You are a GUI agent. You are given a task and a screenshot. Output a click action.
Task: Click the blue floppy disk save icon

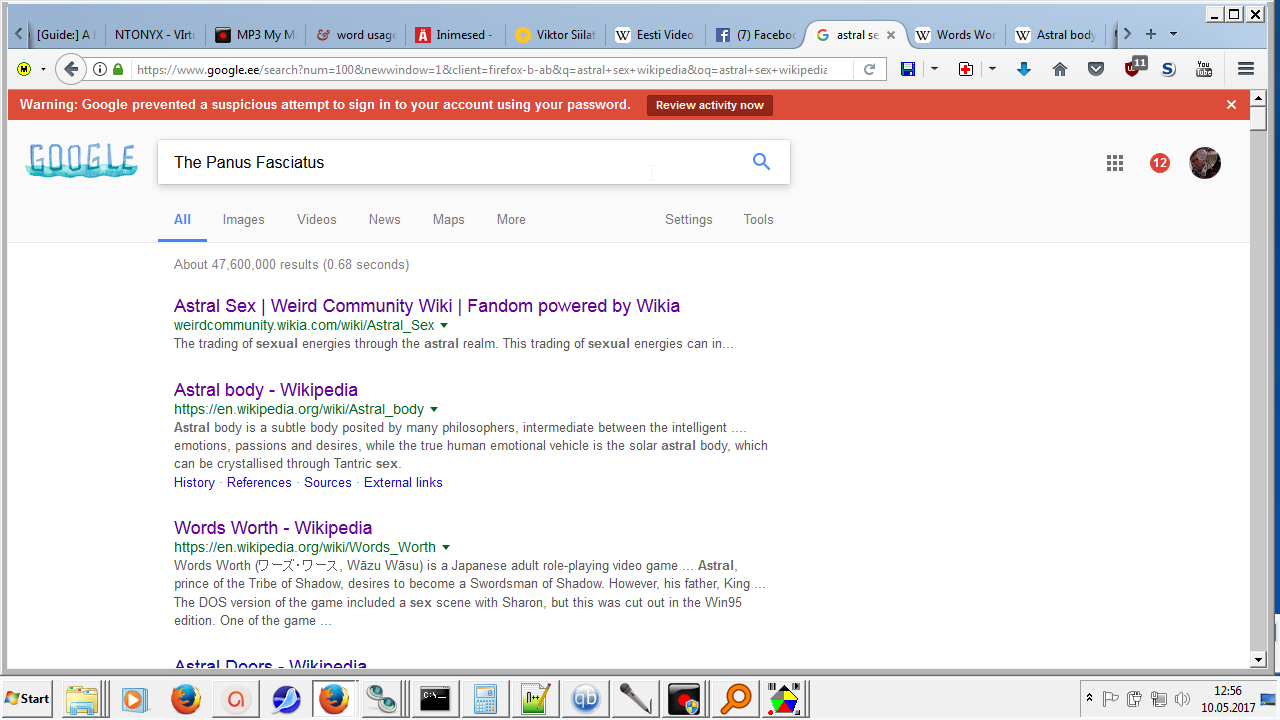point(908,69)
